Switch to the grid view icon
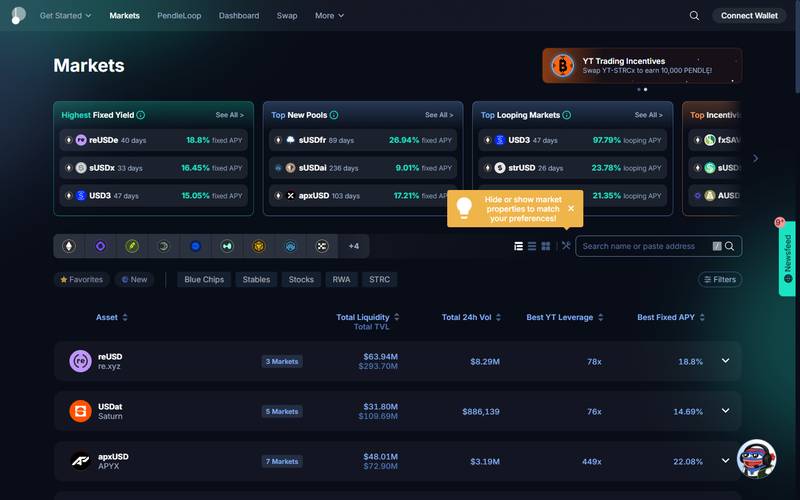The width and height of the screenshot is (800, 500). (x=546, y=246)
